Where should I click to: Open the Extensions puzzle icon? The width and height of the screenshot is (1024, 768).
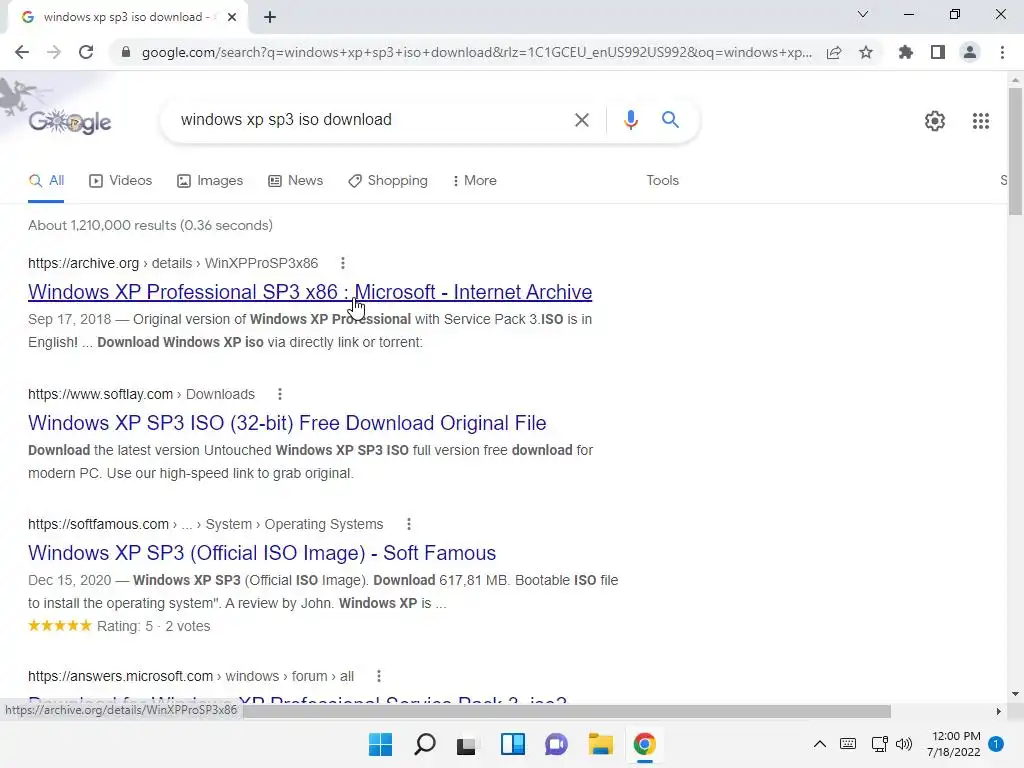tap(906, 52)
